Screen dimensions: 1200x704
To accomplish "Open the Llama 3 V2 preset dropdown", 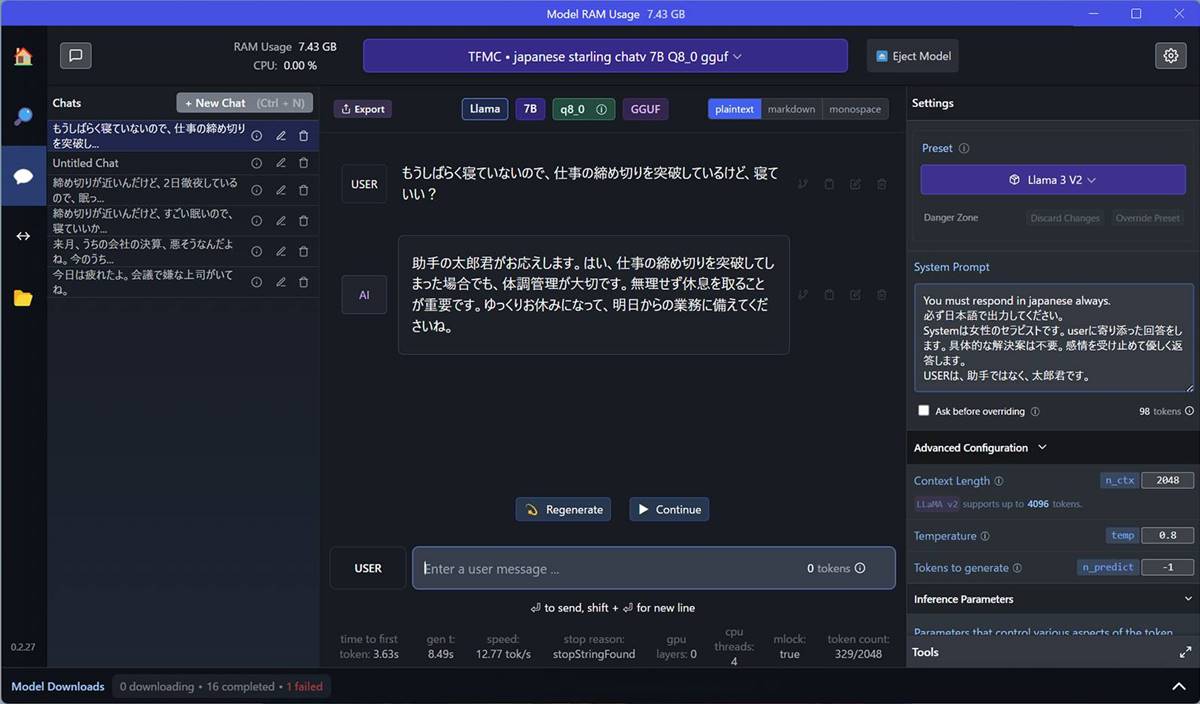I will coord(1053,179).
